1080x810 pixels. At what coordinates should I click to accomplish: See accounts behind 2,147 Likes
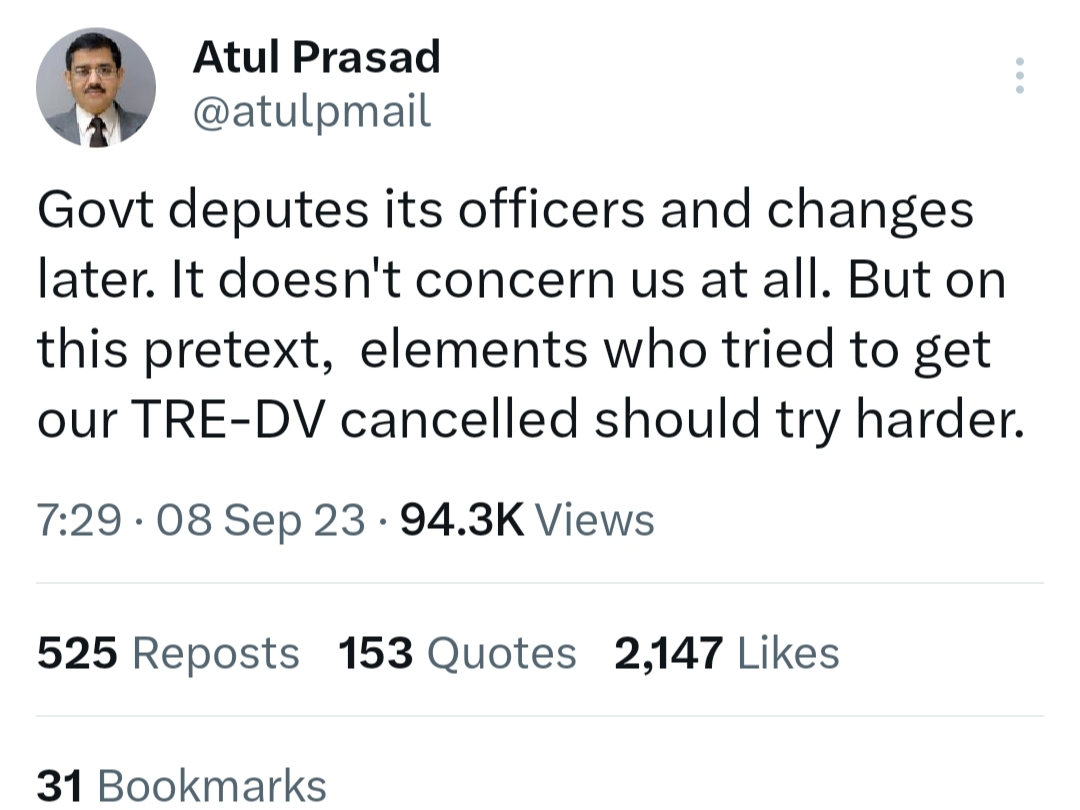tap(725, 652)
